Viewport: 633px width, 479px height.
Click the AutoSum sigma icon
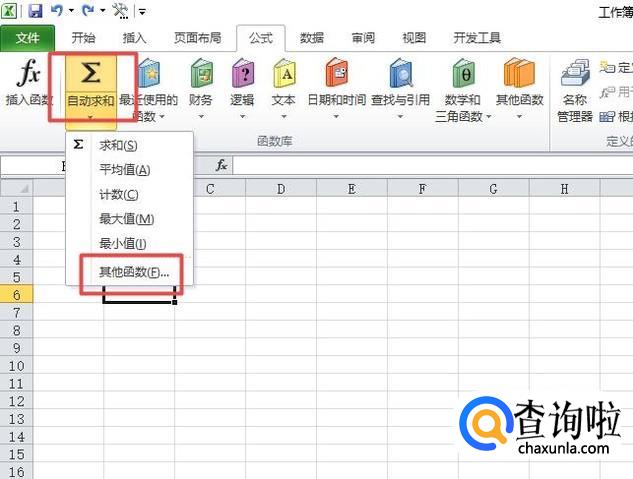[x=90, y=75]
